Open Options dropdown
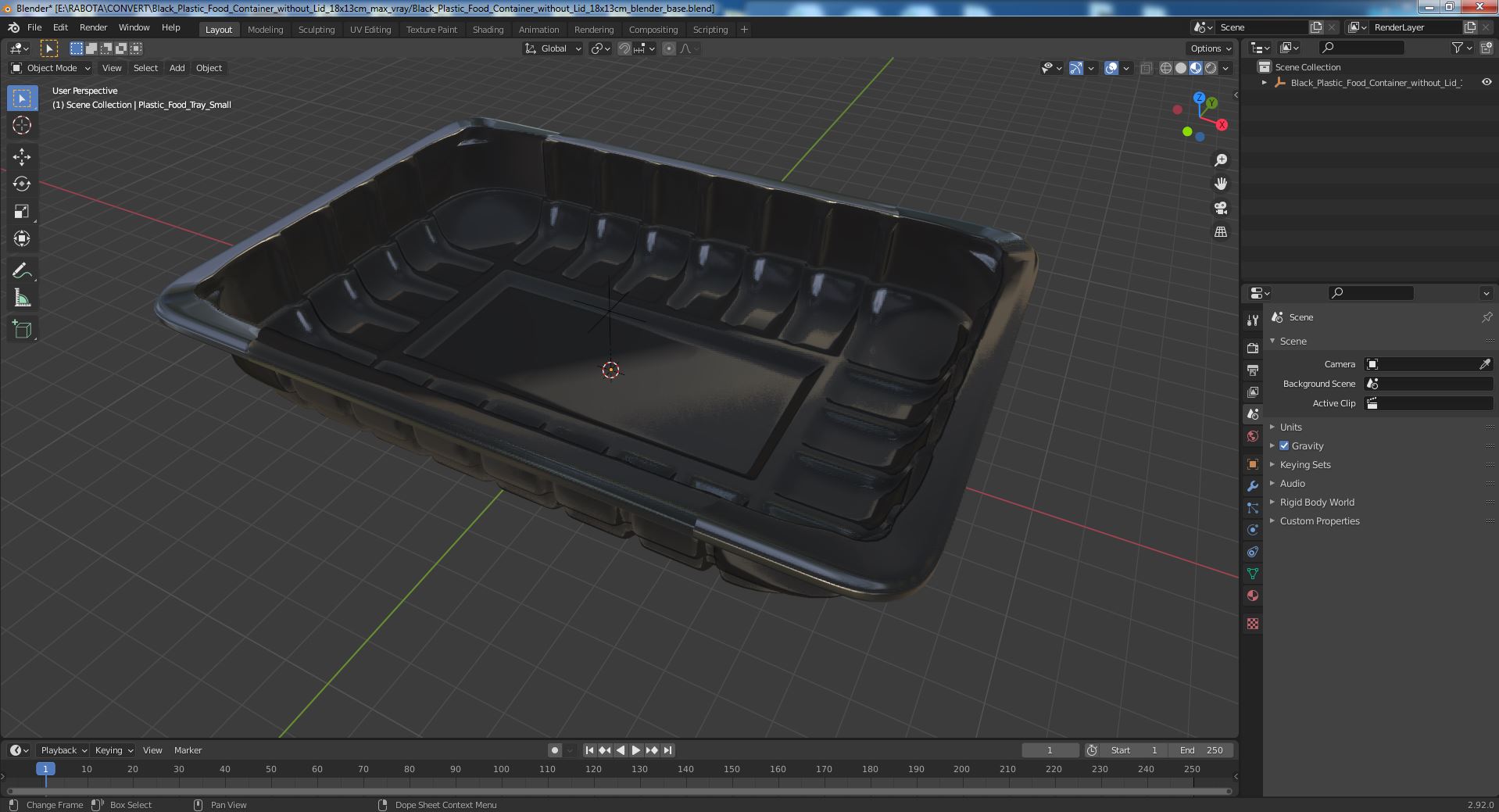 1211,48
